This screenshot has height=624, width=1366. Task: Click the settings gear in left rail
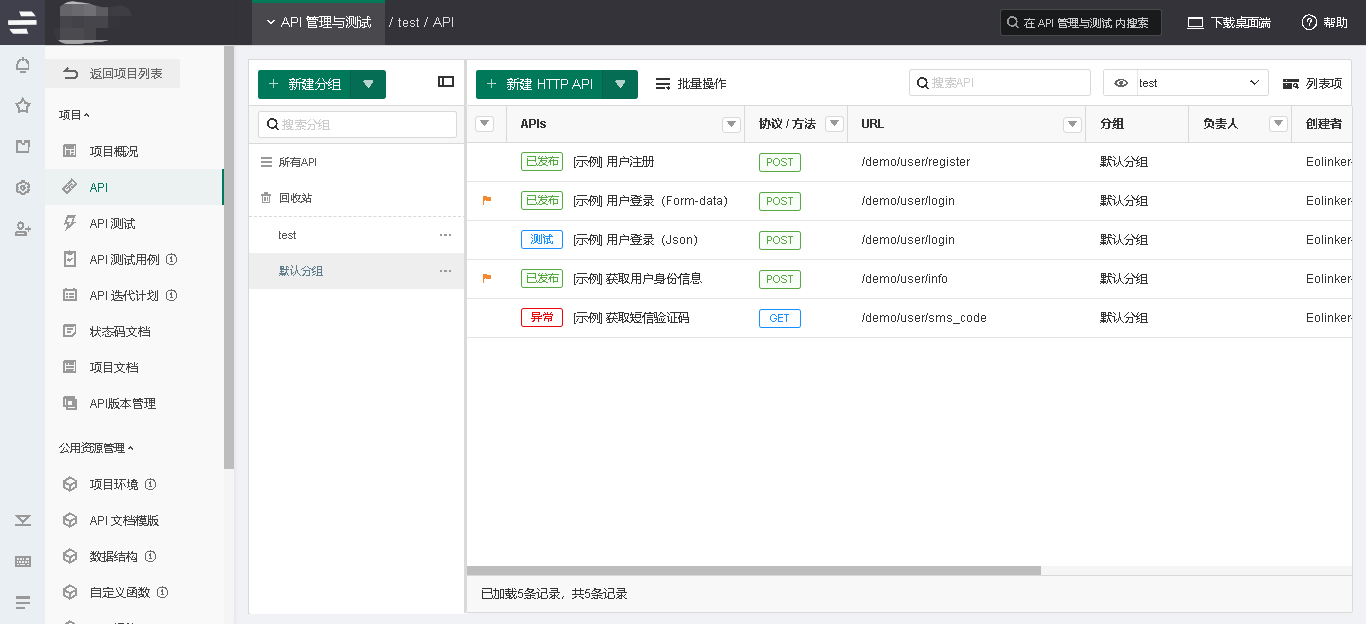[22, 188]
